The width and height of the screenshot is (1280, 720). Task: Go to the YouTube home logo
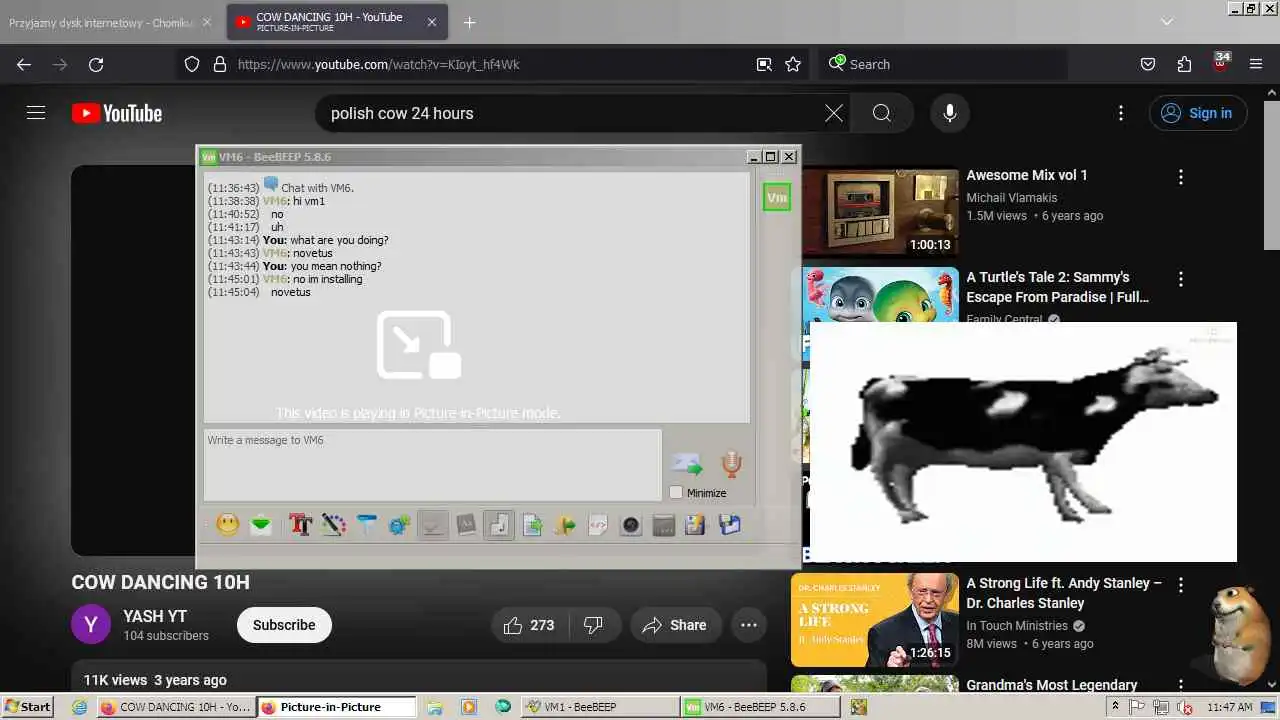(117, 113)
